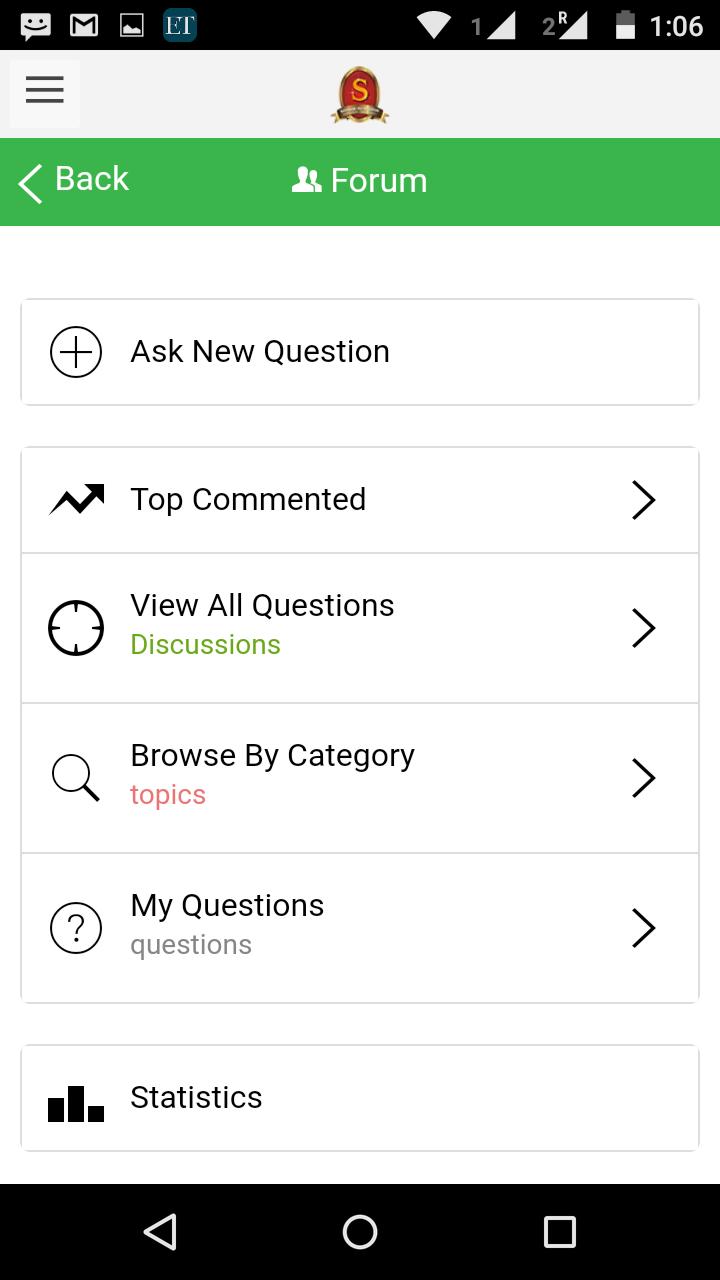
Task: Open the My Questions entry
Action: 227,906
